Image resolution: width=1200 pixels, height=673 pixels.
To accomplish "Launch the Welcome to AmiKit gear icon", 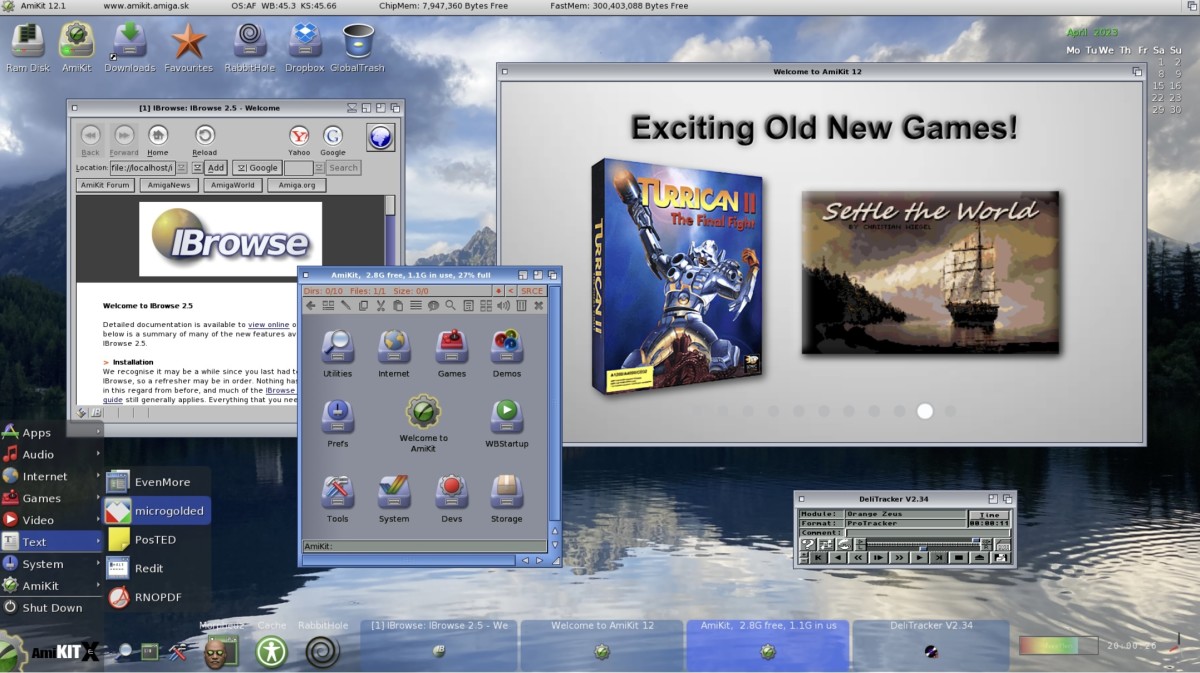I will tap(422, 412).
